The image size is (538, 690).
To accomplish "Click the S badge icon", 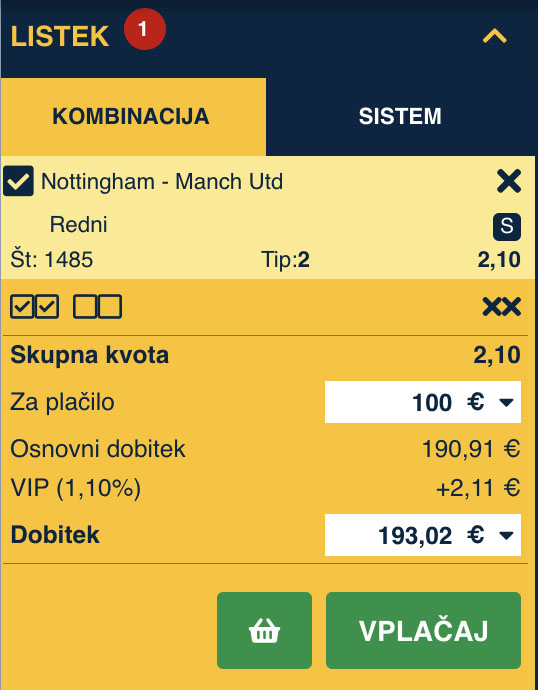I will click(x=507, y=227).
